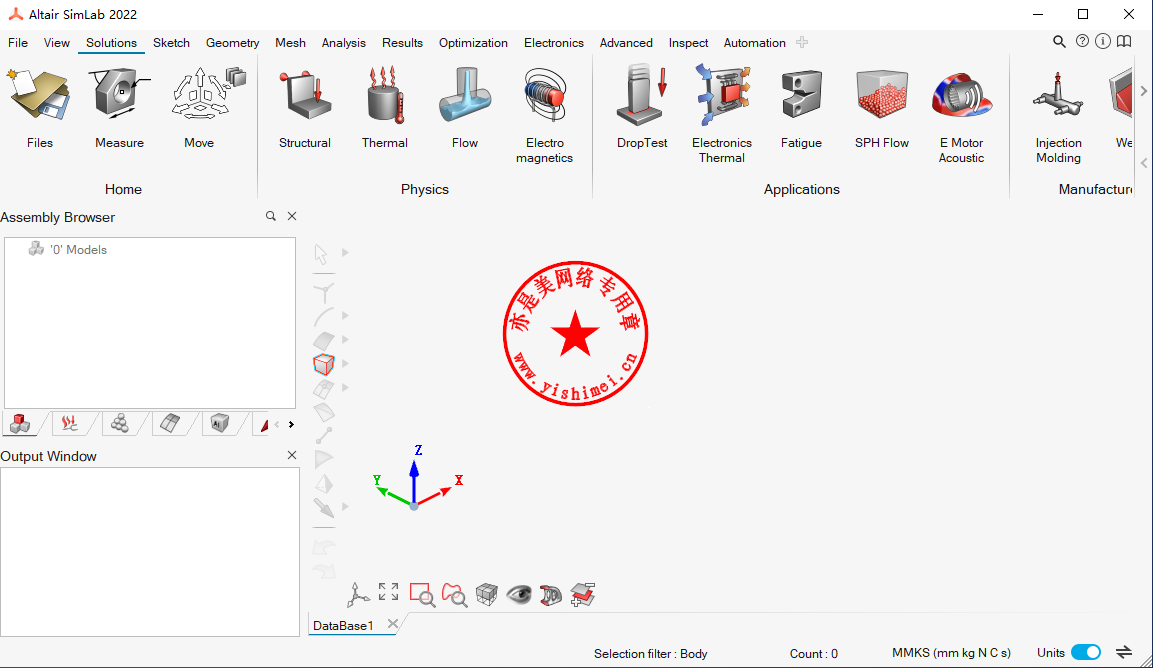Screen dimensions: 1153x668
Task: Close the Assembly Browser panel
Action: [292, 216]
